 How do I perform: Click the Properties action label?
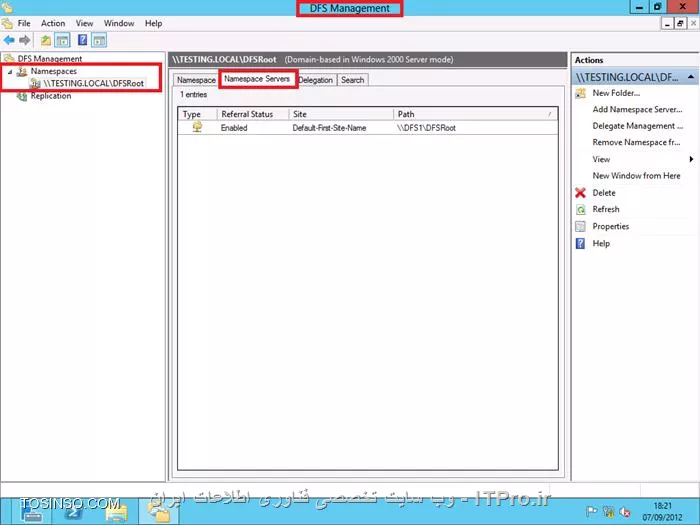click(611, 226)
